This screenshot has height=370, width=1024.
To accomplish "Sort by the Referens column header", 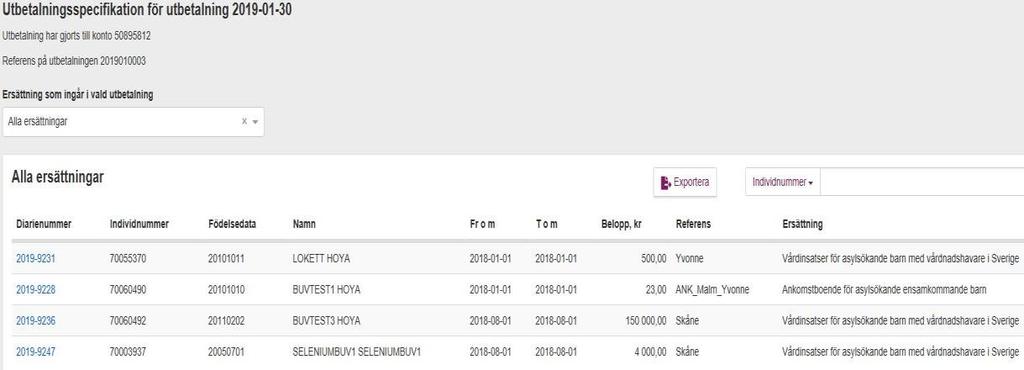I will (693, 224).
